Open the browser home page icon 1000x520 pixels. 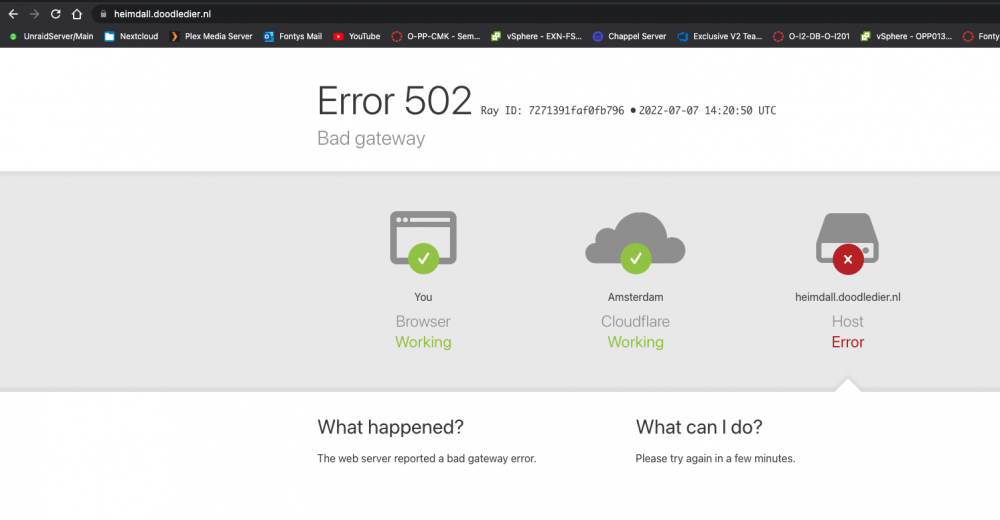[x=77, y=14]
